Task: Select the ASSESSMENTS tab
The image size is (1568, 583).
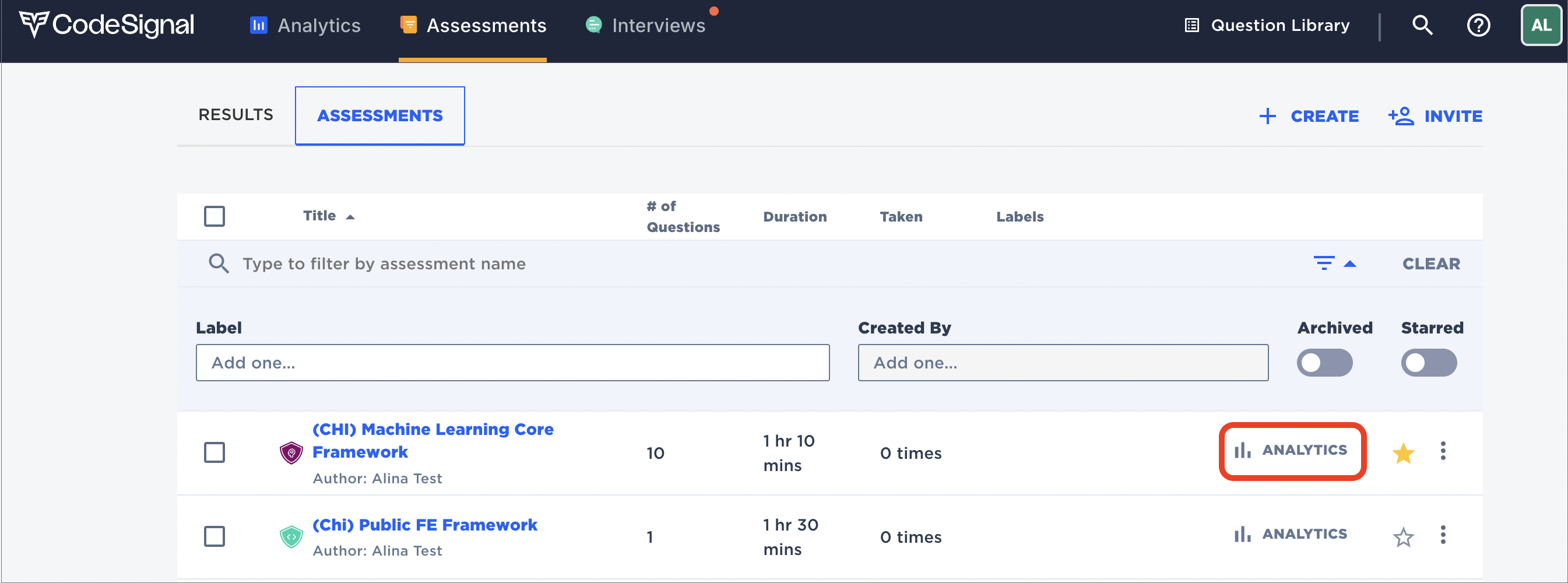Action: pyautogui.click(x=380, y=115)
